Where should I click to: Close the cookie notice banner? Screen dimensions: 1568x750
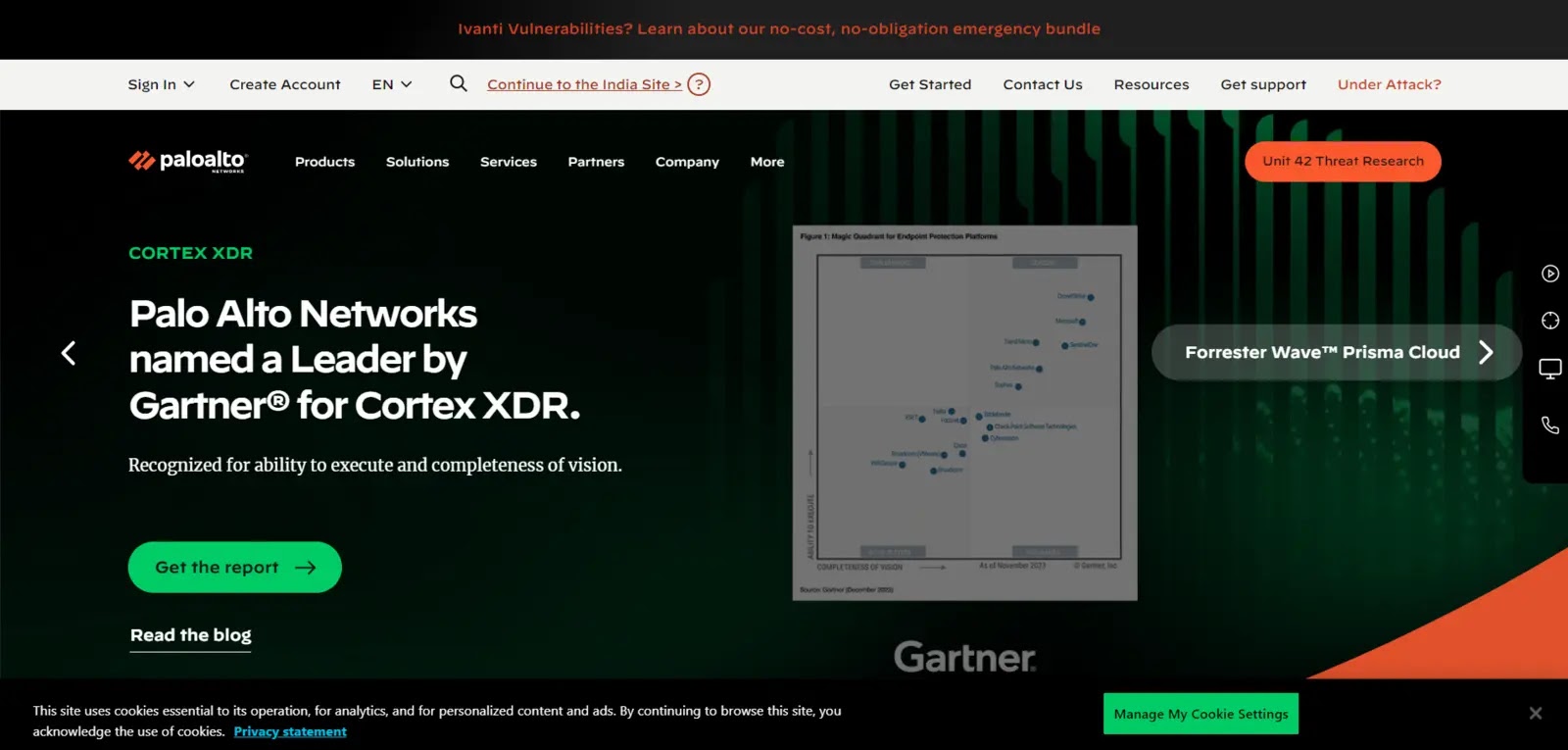point(1535,714)
